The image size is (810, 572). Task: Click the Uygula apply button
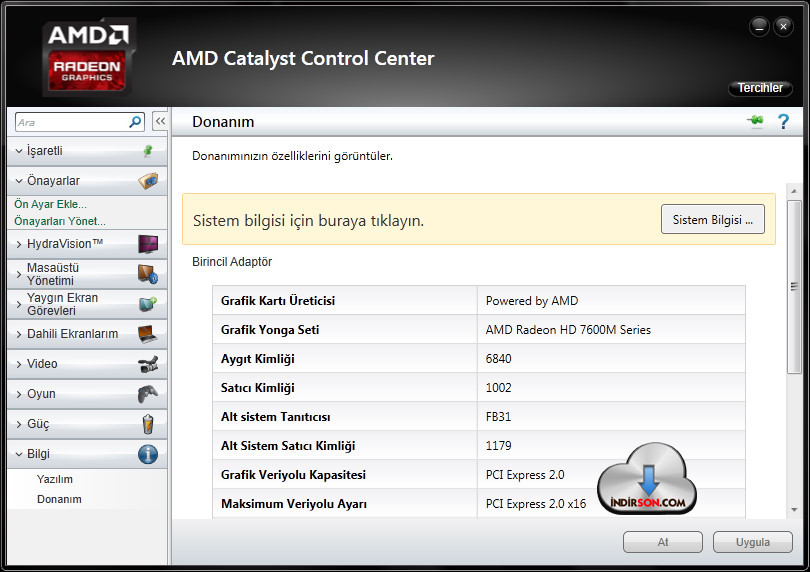coord(753,542)
